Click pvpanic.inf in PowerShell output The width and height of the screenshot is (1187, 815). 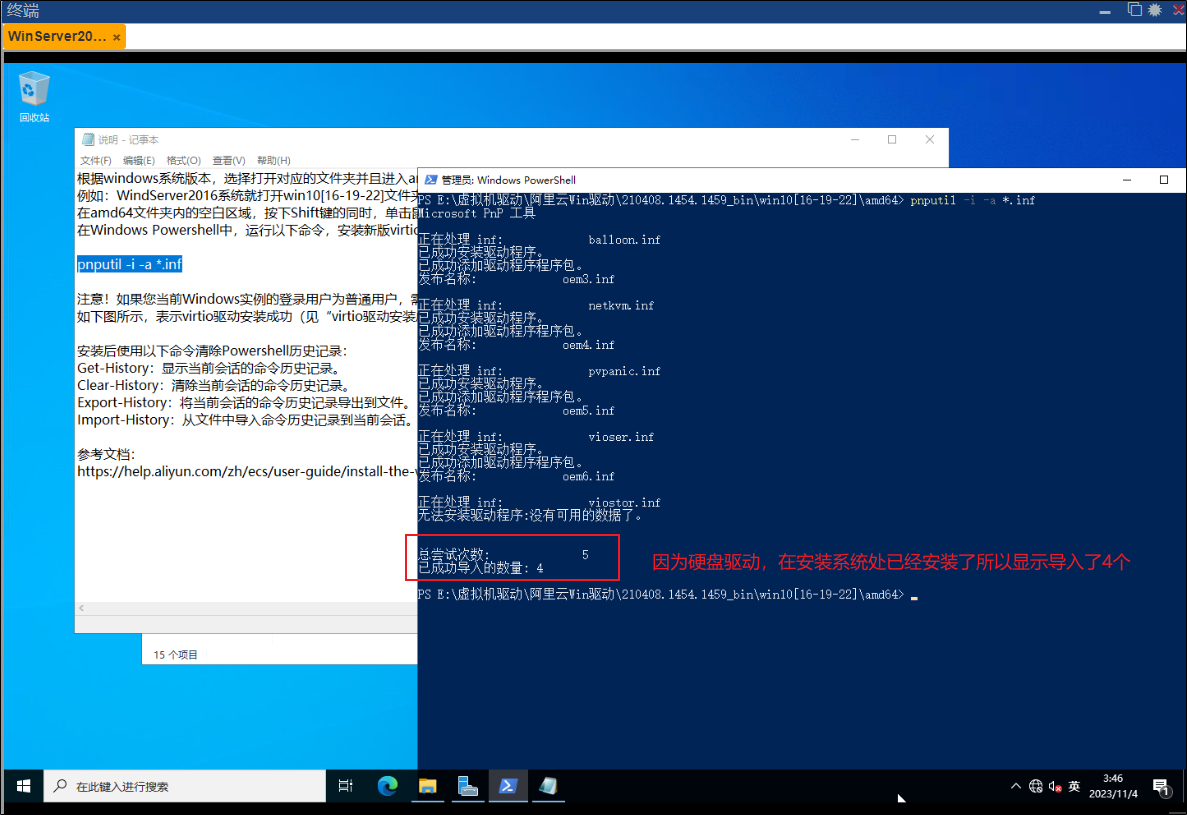[x=625, y=372]
